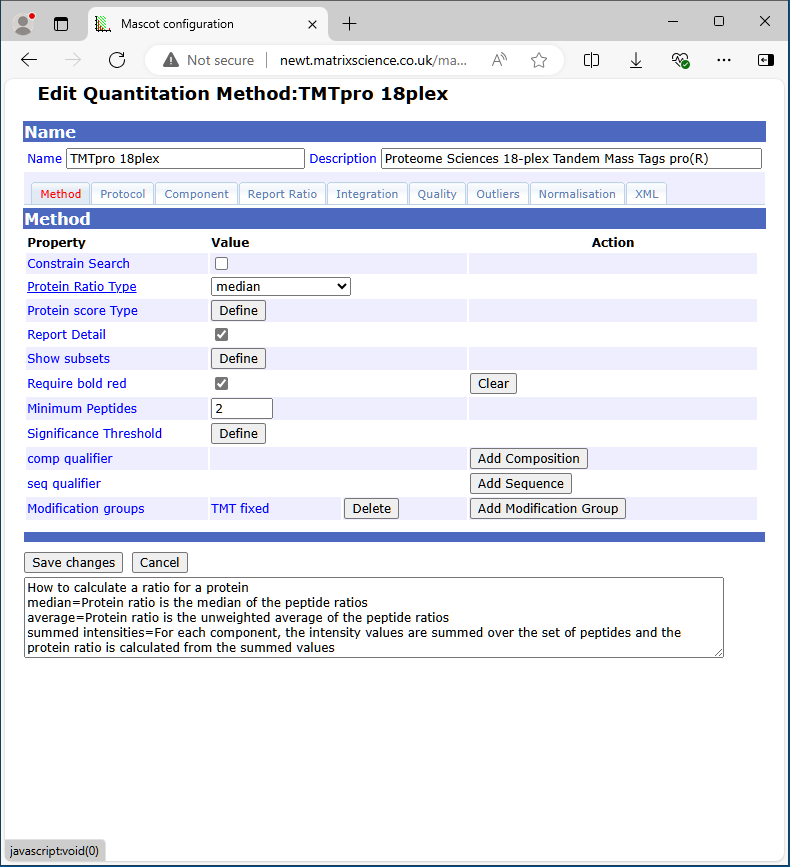790x867 pixels.
Task: Click the address bar URL
Action: click(x=373, y=60)
